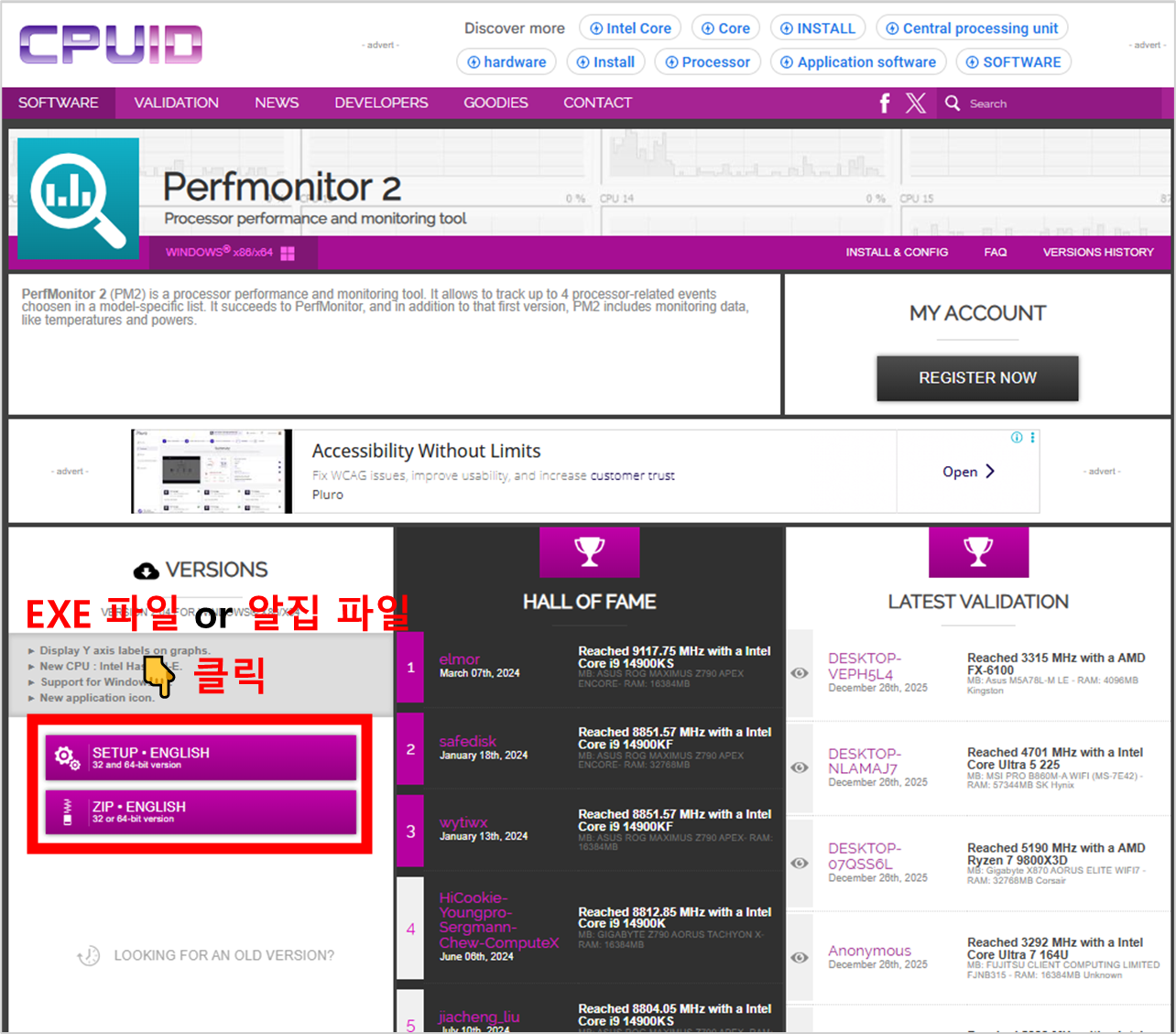
Task: Click eye icon for DESKTOP-NLAMAJ7
Action: [800, 767]
